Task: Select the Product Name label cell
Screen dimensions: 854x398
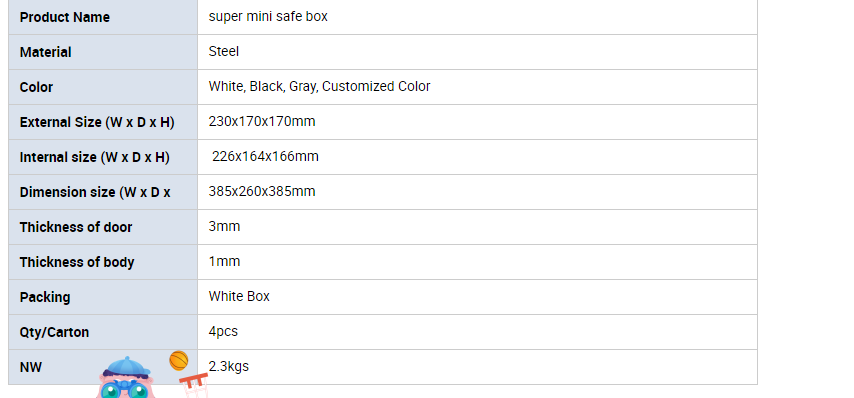Action: [x=103, y=17]
